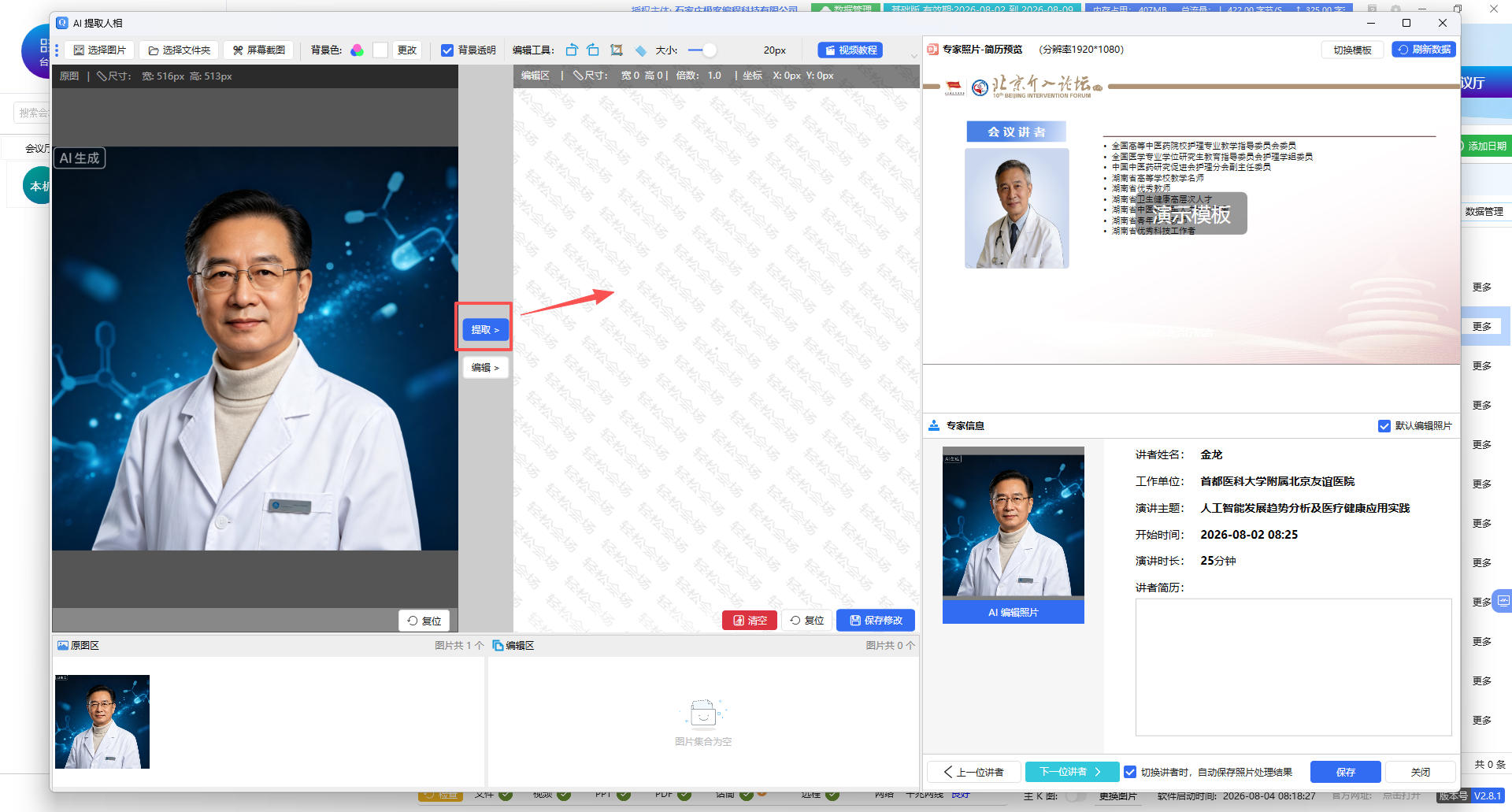
Task: Click the duration value 25分钟
Action: (x=1218, y=561)
